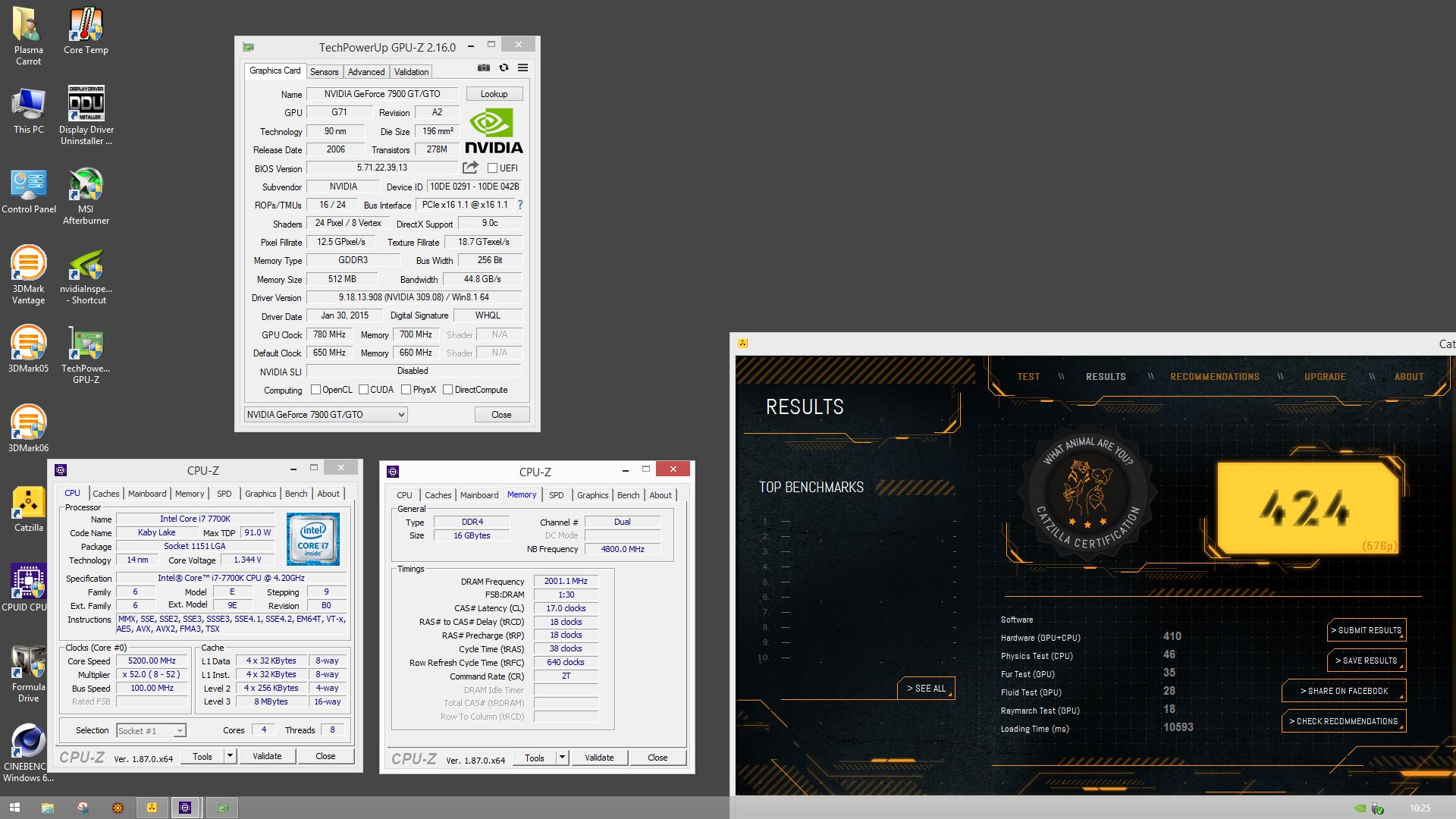Switch to the Sensors tab in GPU-Z
The height and width of the screenshot is (819, 1456).
click(324, 72)
